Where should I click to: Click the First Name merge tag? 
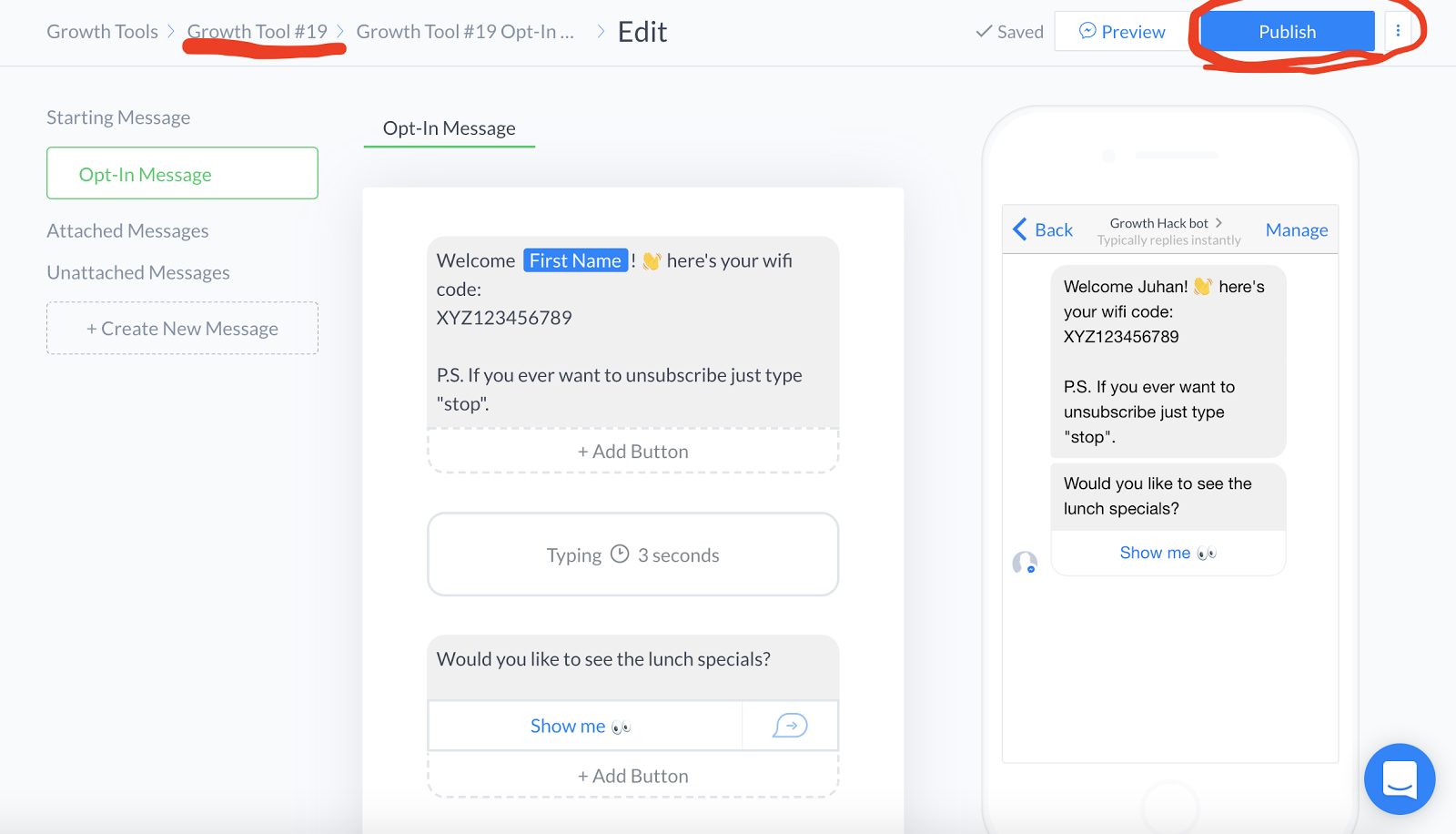[x=576, y=259]
